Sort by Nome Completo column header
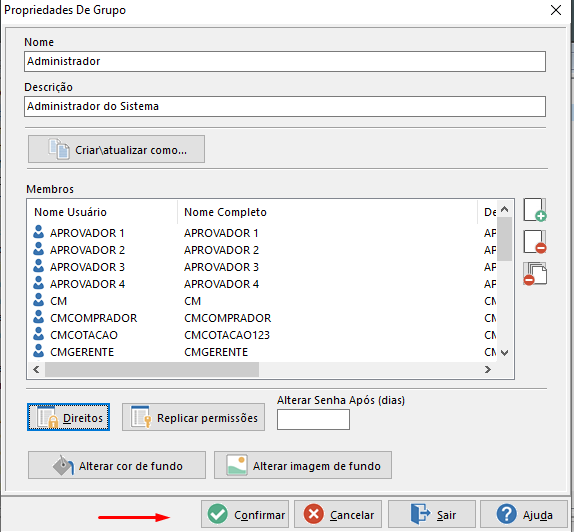 [328, 212]
